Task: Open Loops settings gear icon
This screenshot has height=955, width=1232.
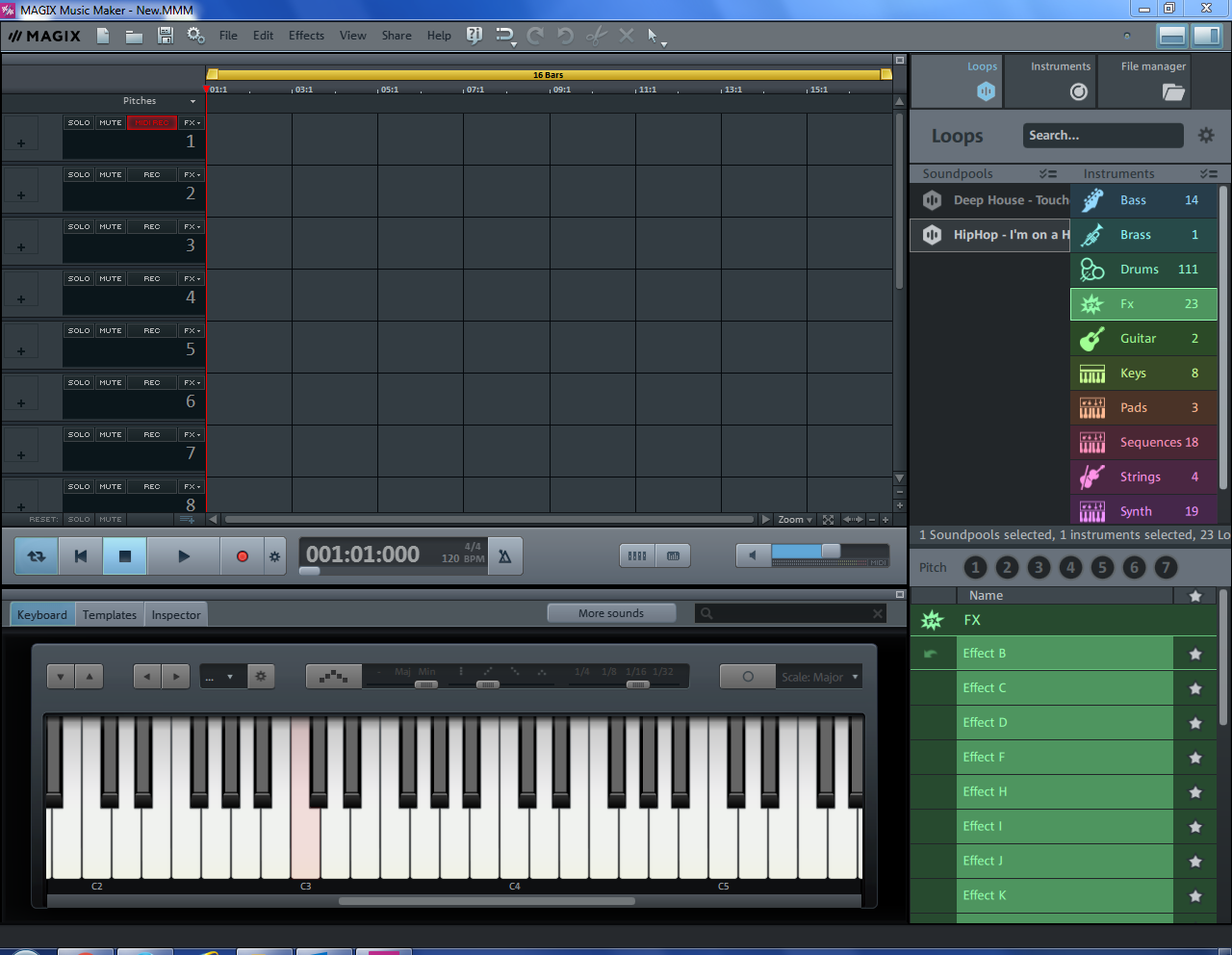Action: point(1206,136)
